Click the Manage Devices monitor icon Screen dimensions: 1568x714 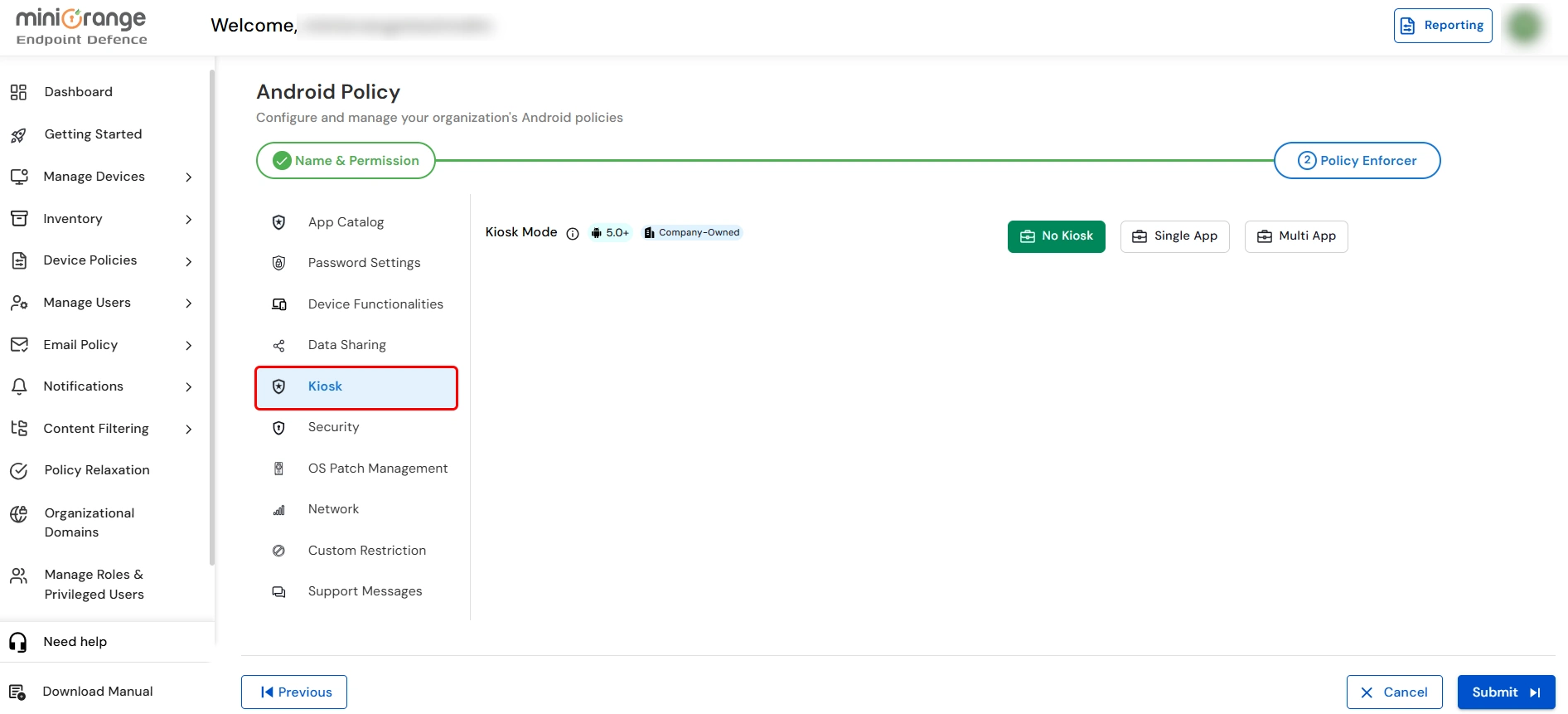19,177
